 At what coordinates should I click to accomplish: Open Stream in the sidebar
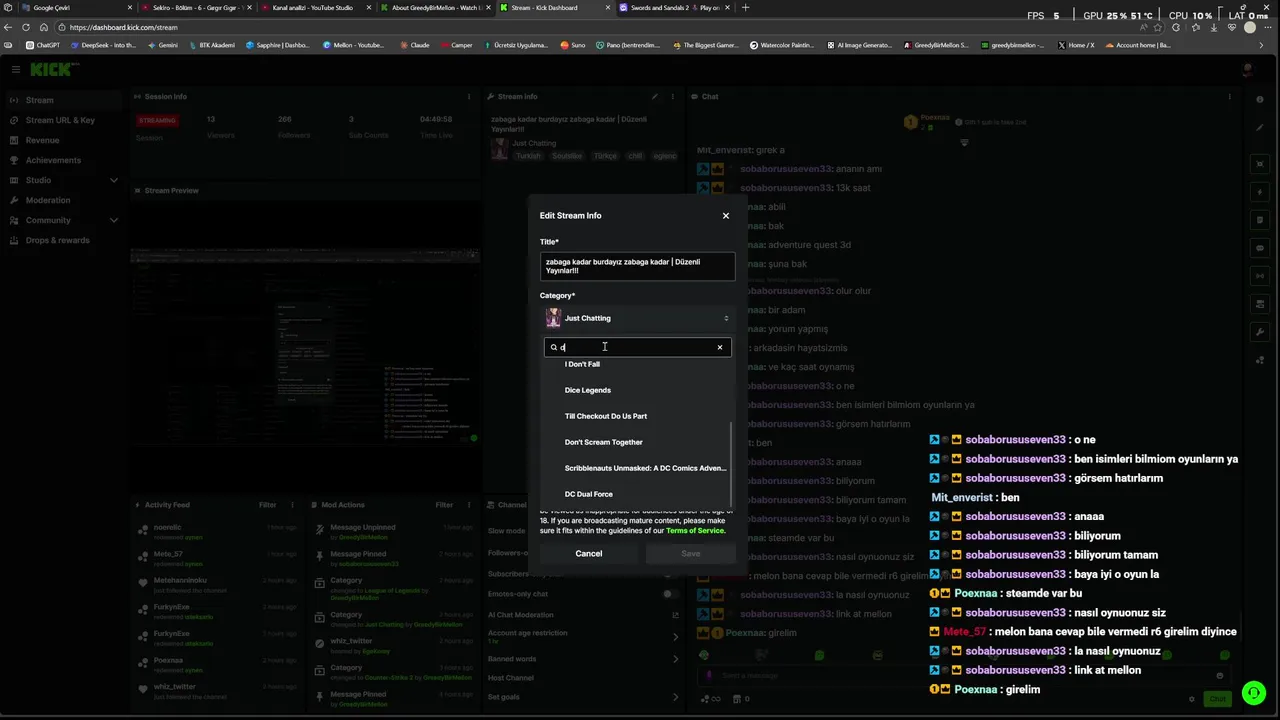point(62,100)
